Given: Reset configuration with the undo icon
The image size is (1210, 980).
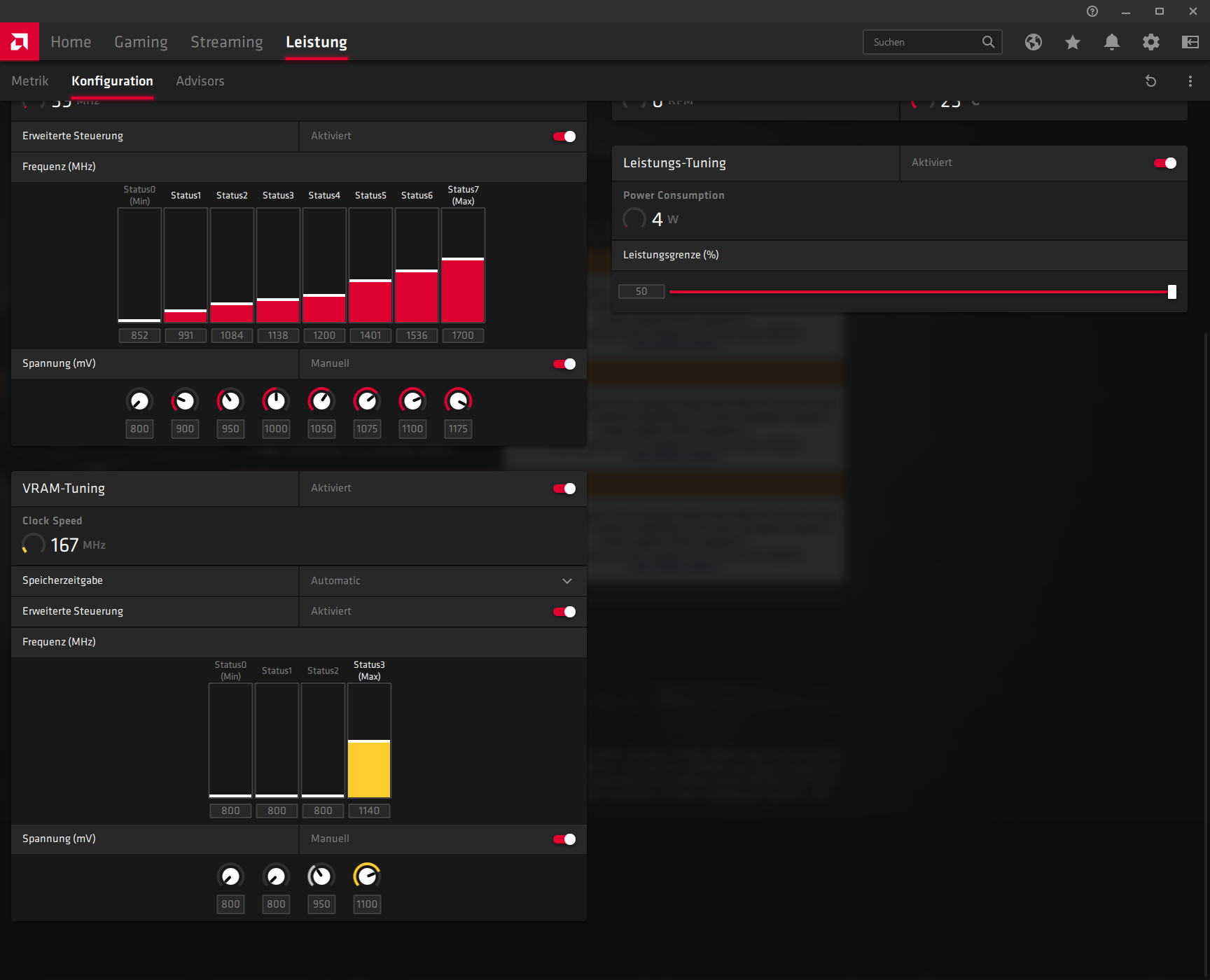Looking at the screenshot, I should tap(1150, 80).
